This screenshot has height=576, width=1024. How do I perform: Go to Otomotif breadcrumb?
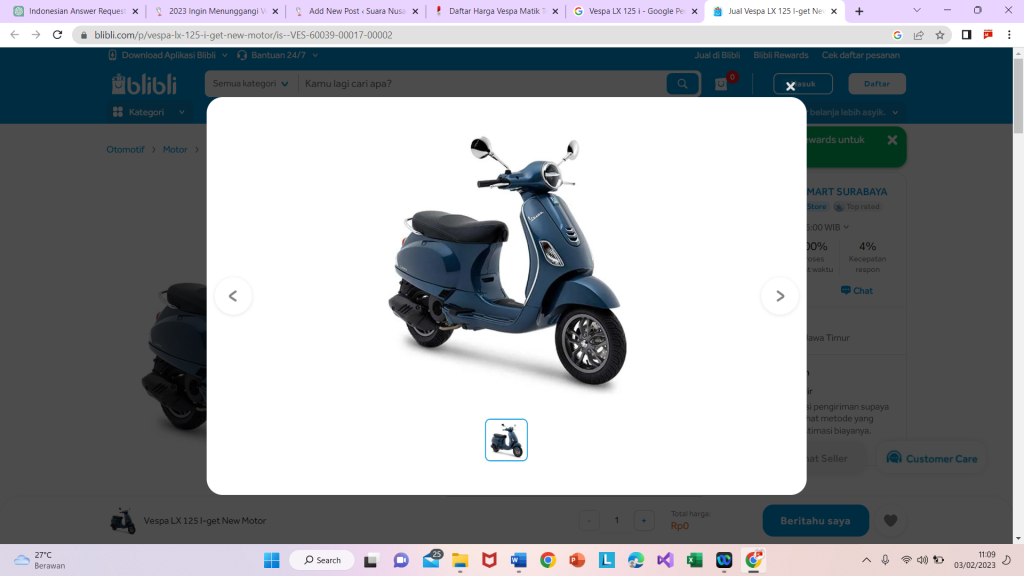pos(125,150)
